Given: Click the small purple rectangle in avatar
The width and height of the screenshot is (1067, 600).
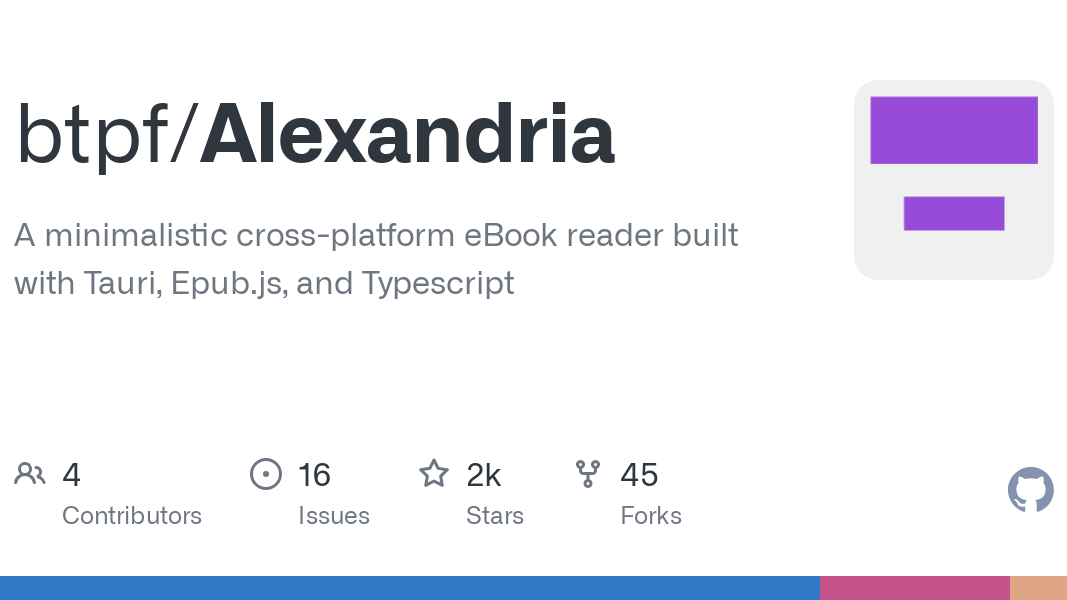Looking at the screenshot, I should pyautogui.click(x=953, y=214).
